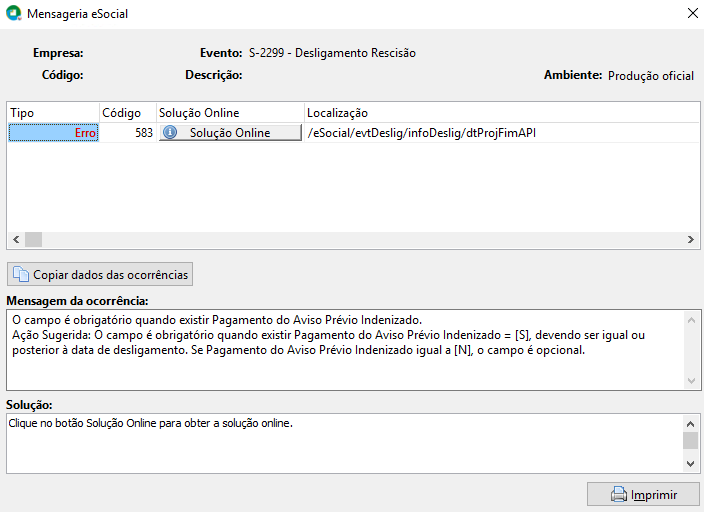Click the printer icon on Imprimir button

click(619, 494)
